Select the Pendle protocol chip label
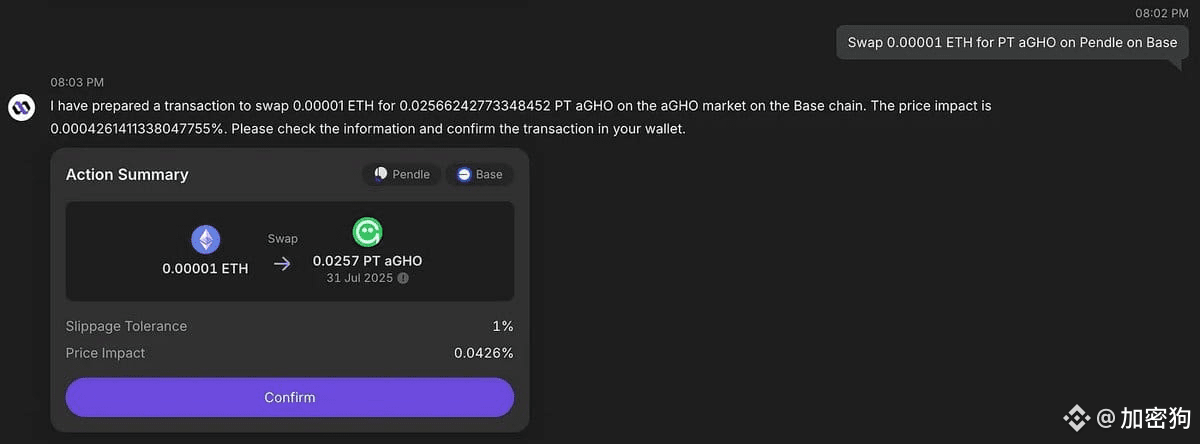The image size is (1200, 444). coord(411,174)
